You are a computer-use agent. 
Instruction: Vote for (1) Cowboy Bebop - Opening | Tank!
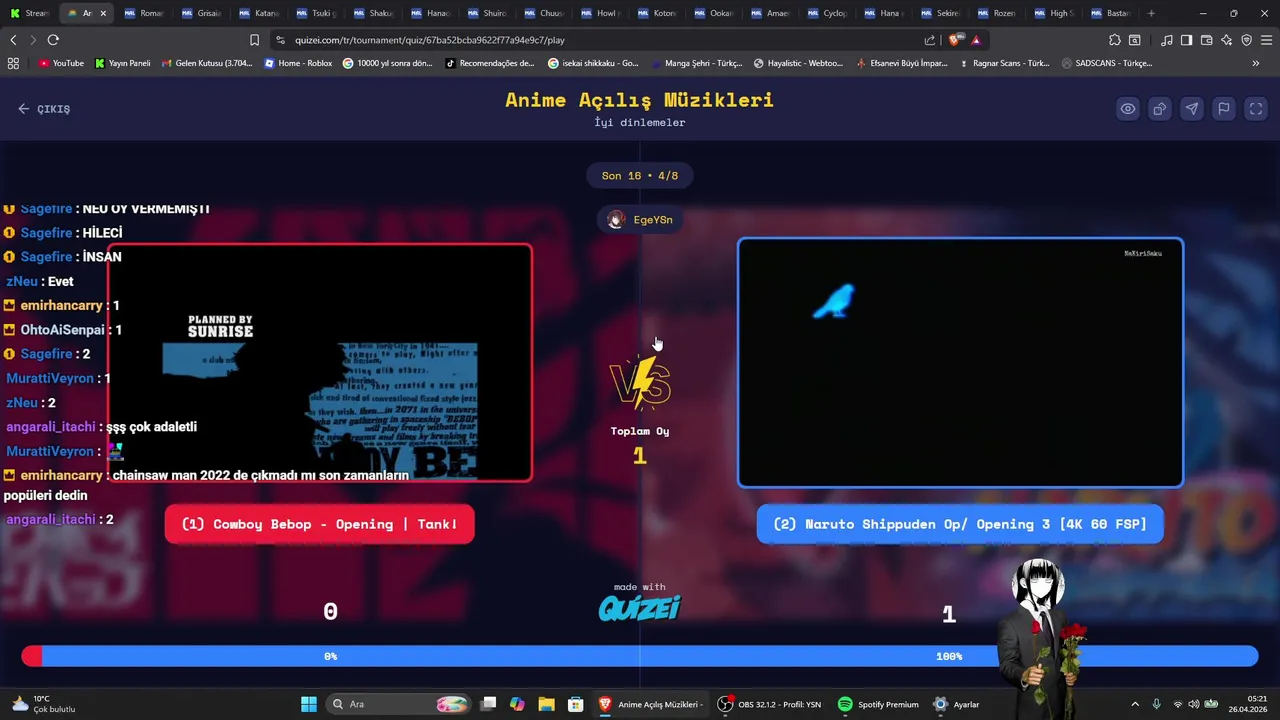pyautogui.click(x=319, y=524)
